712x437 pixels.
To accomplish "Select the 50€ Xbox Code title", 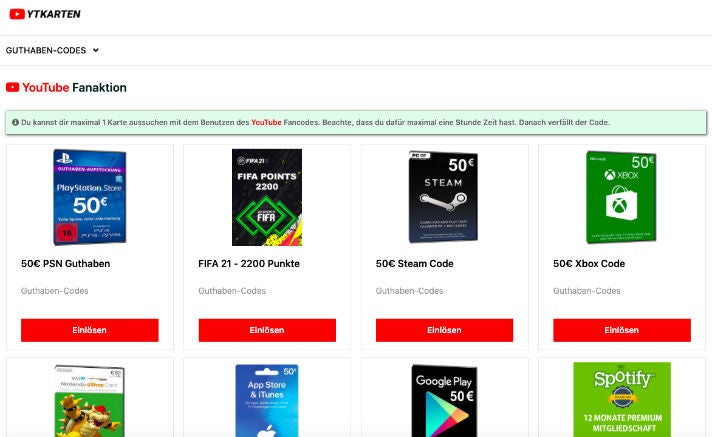I will coord(589,263).
